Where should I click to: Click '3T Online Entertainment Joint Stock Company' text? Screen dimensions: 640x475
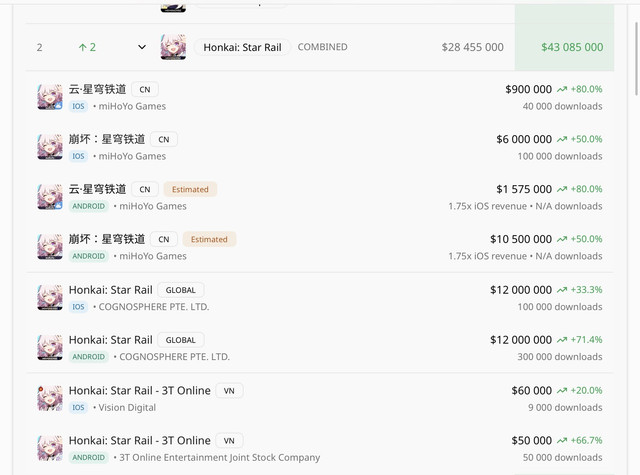click(220, 457)
